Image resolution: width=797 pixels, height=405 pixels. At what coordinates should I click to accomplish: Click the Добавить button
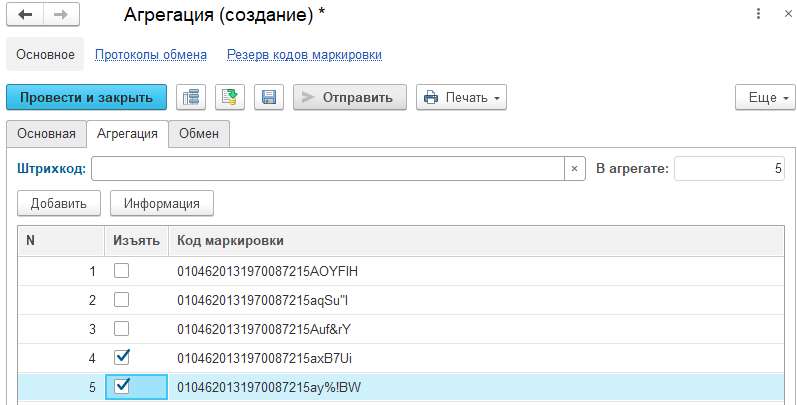(58, 203)
